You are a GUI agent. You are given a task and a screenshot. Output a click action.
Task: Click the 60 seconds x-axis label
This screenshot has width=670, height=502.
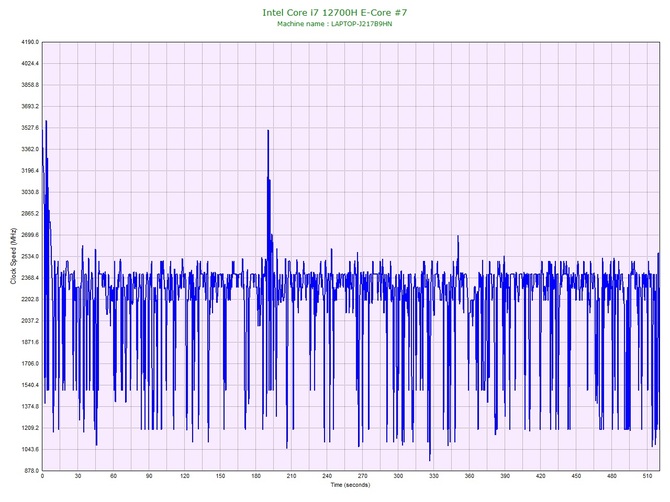(113, 476)
